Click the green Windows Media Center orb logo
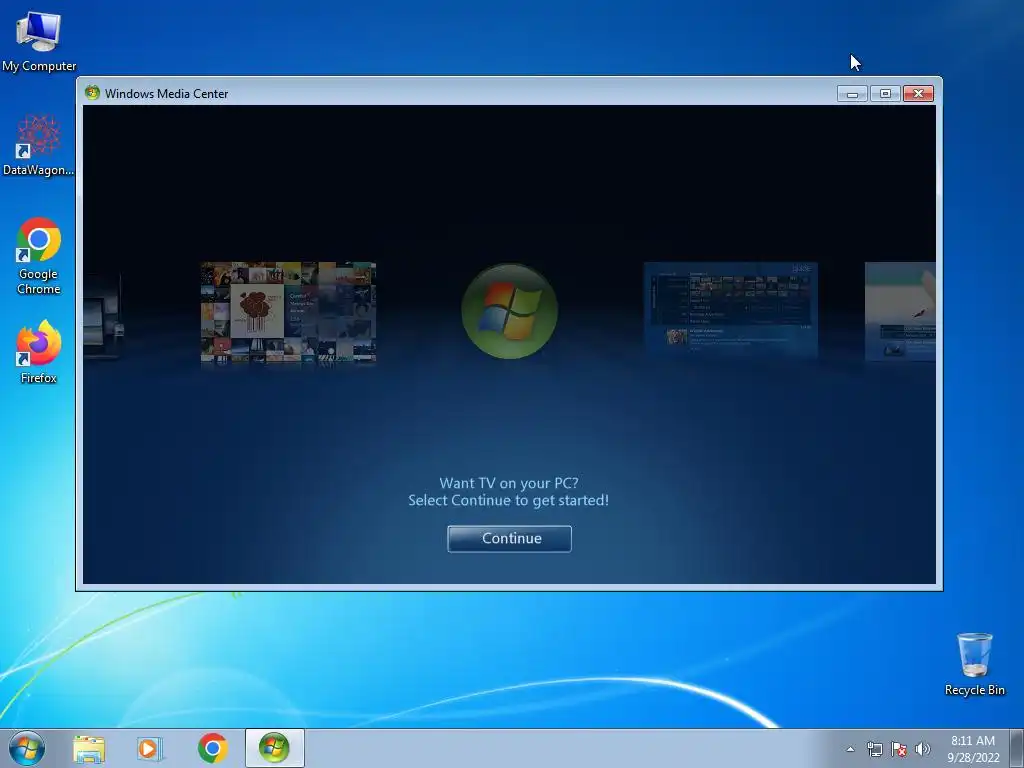Screen dimensions: 1024x768 509,311
